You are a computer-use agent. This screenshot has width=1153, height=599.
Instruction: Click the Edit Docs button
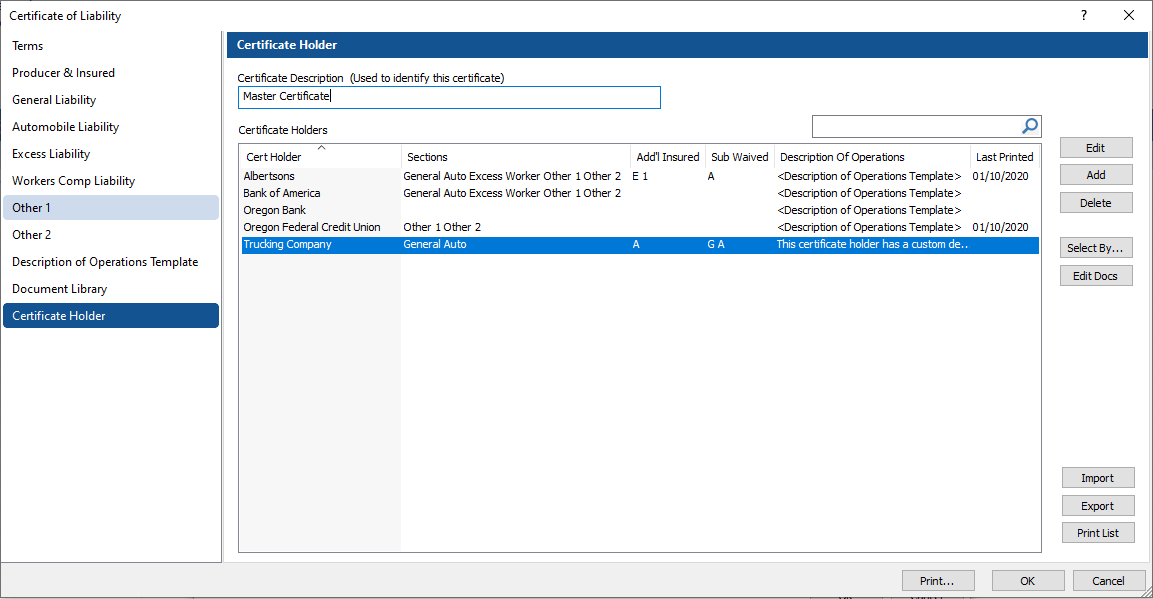pos(1096,276)
